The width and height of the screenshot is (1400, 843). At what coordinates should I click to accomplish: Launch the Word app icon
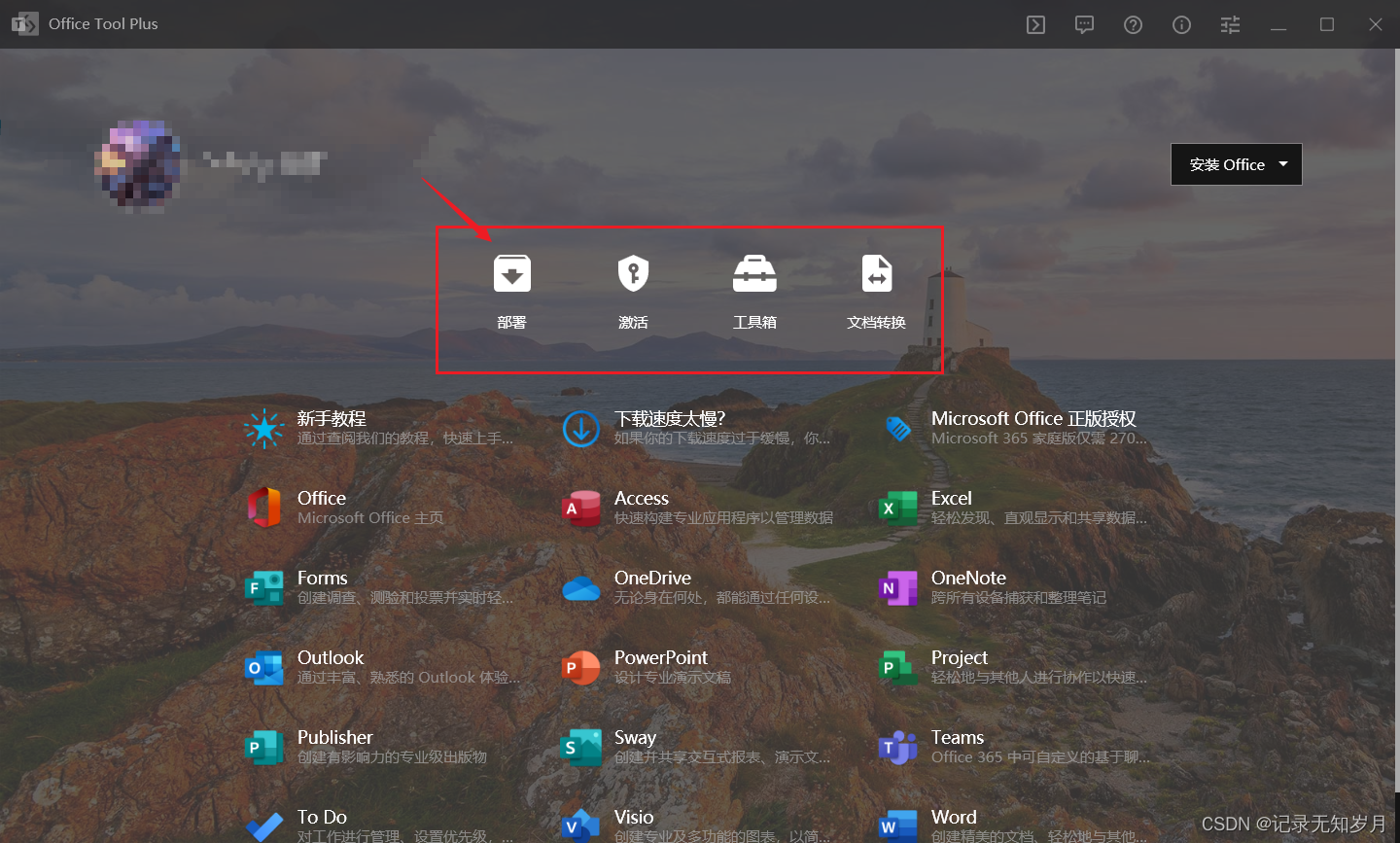pos(898,826)
